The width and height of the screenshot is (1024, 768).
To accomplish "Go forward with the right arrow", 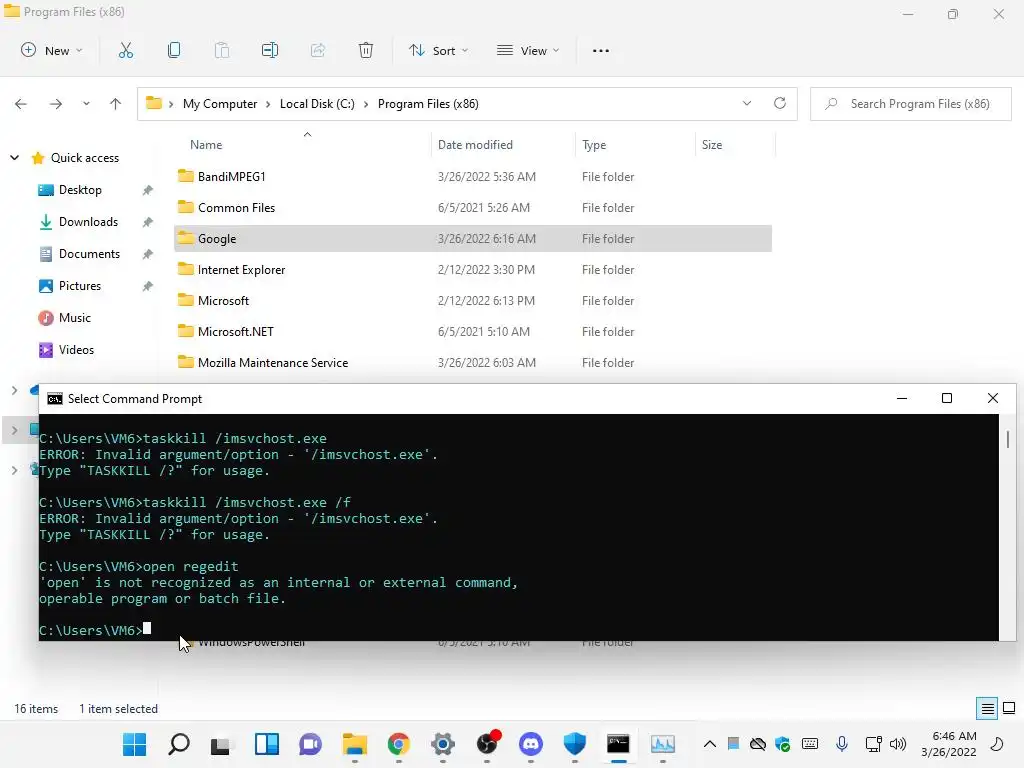I will coord(56,104).
